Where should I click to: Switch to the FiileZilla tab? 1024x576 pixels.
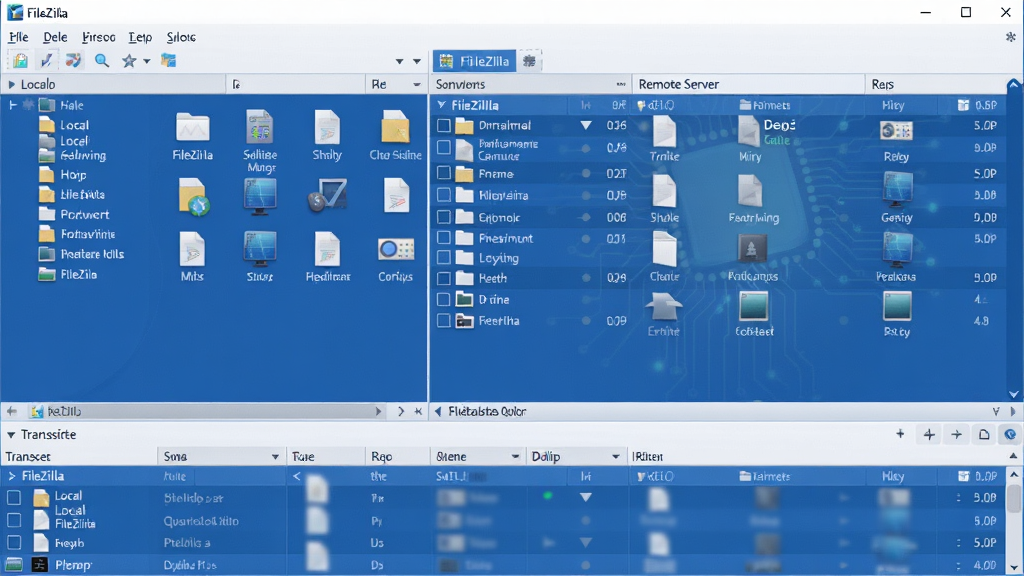pos(475,61)
